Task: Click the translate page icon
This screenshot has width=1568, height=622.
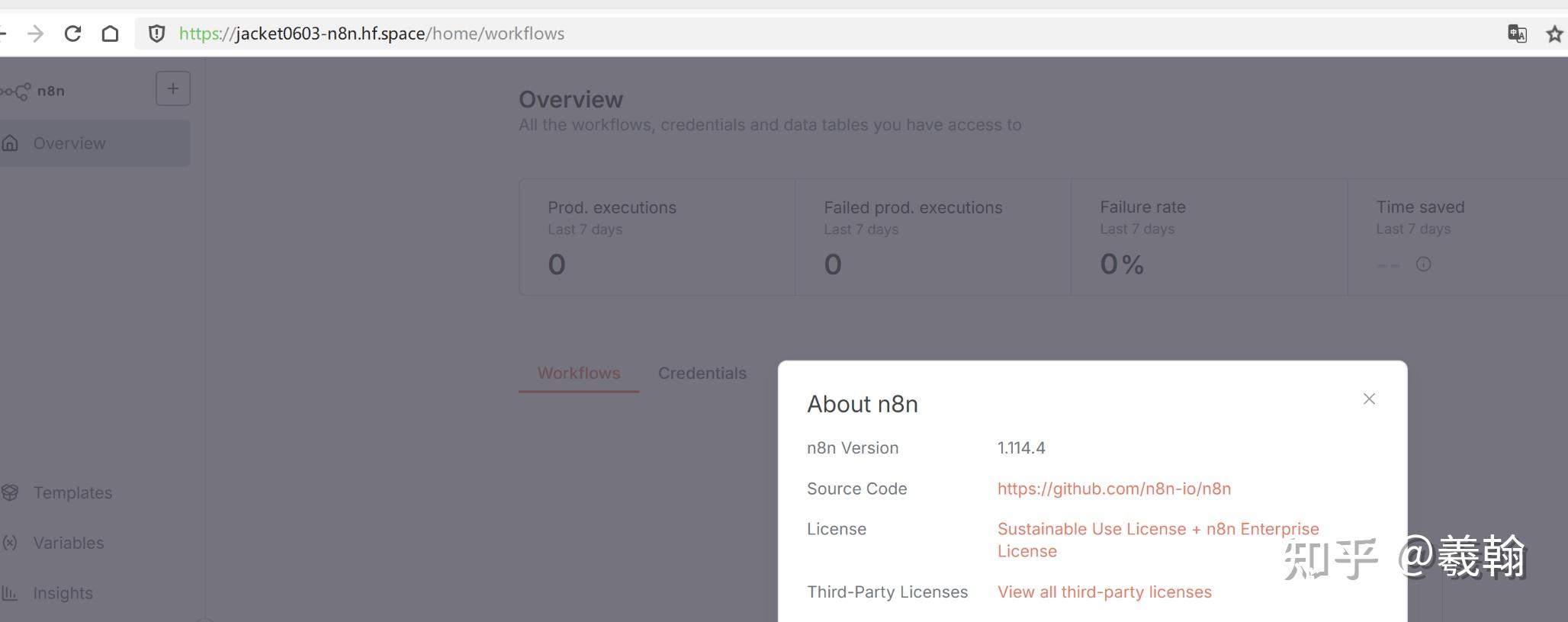Action: tap(1517, 34)
